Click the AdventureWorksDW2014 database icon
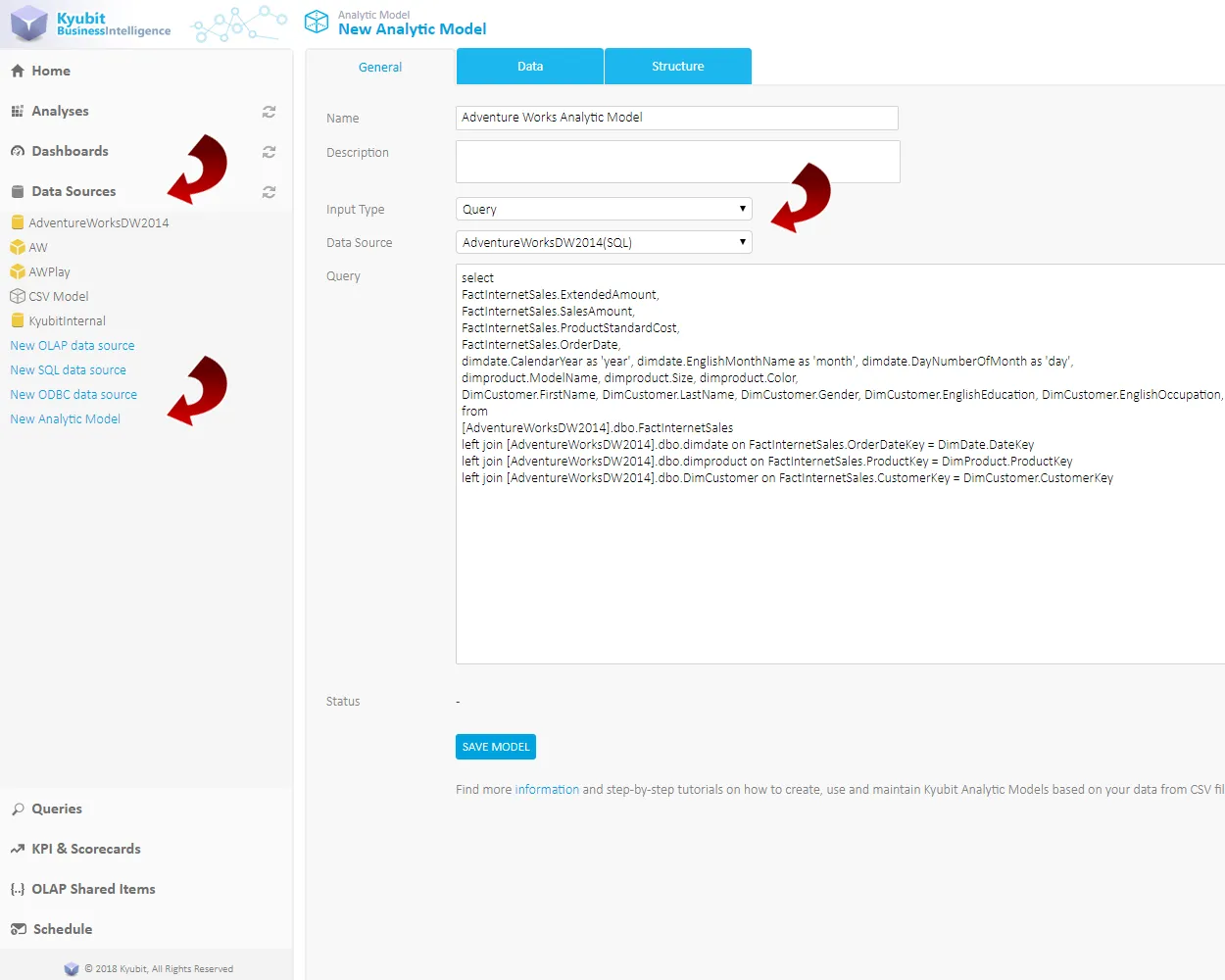Viewport: 1225px width, 980px height. point(18,222)
